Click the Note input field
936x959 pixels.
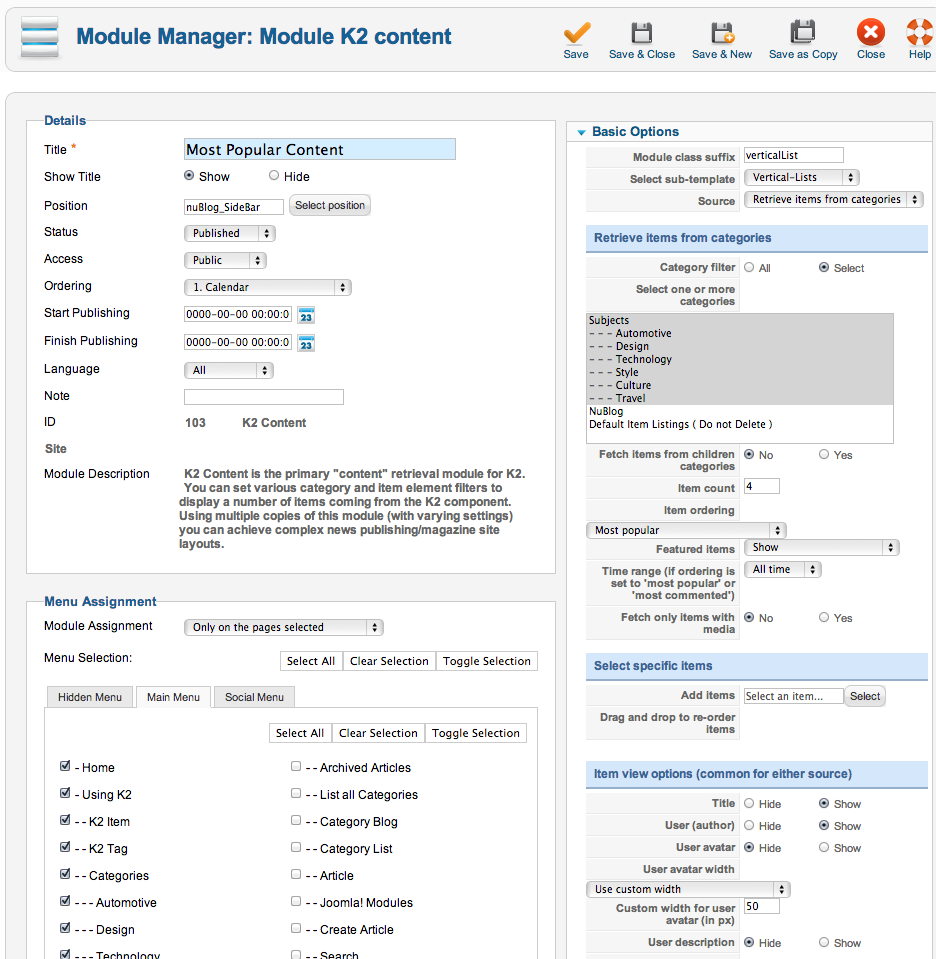click(264, 397)
